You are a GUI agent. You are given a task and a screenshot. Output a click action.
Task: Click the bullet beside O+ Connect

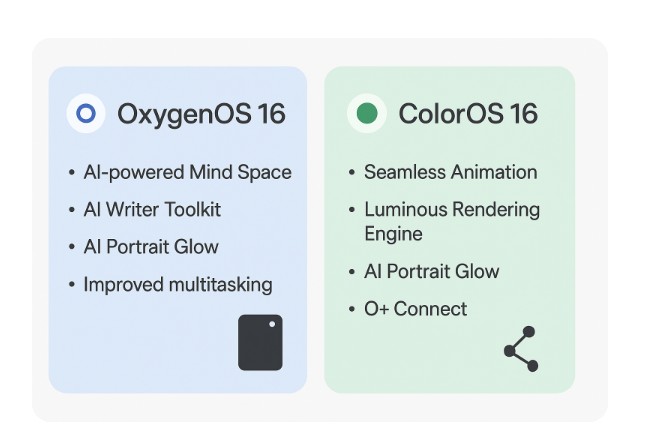(x=352, y=310)
